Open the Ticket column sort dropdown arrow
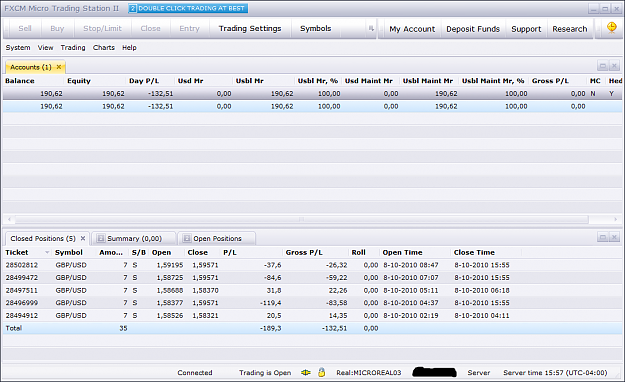 point(47,252)
